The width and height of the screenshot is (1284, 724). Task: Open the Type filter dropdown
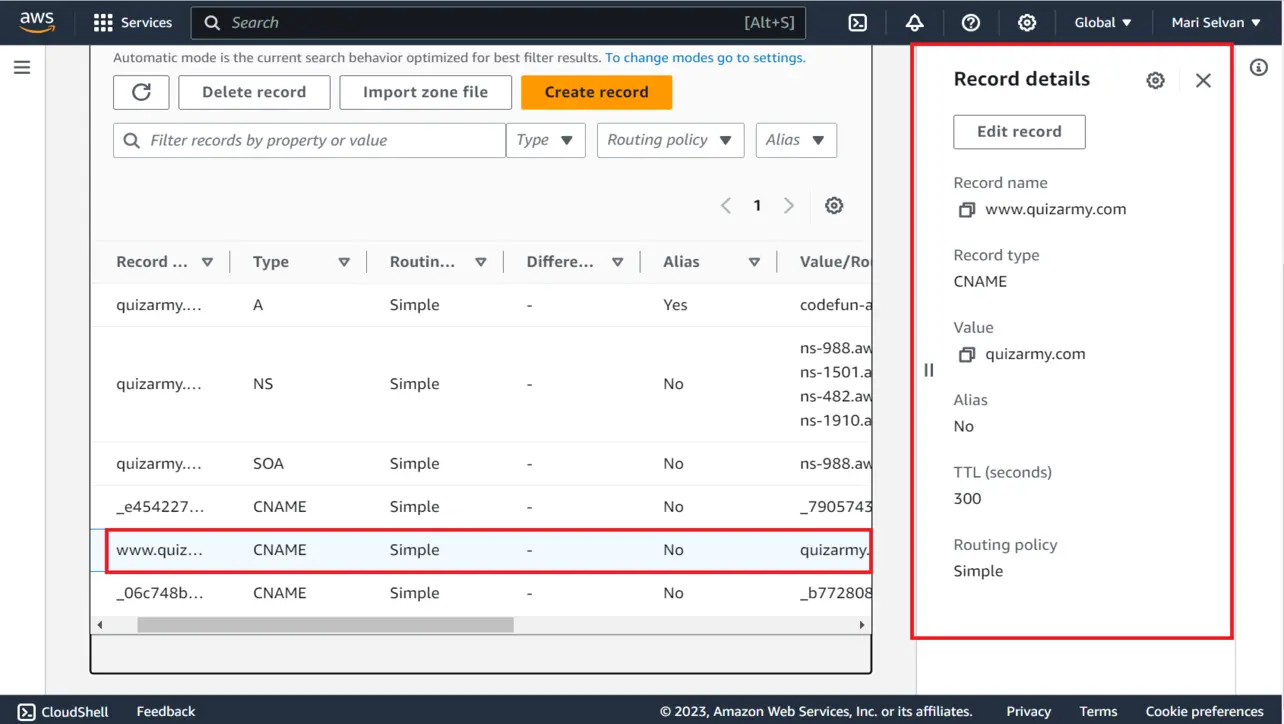[x=545, y=140]
